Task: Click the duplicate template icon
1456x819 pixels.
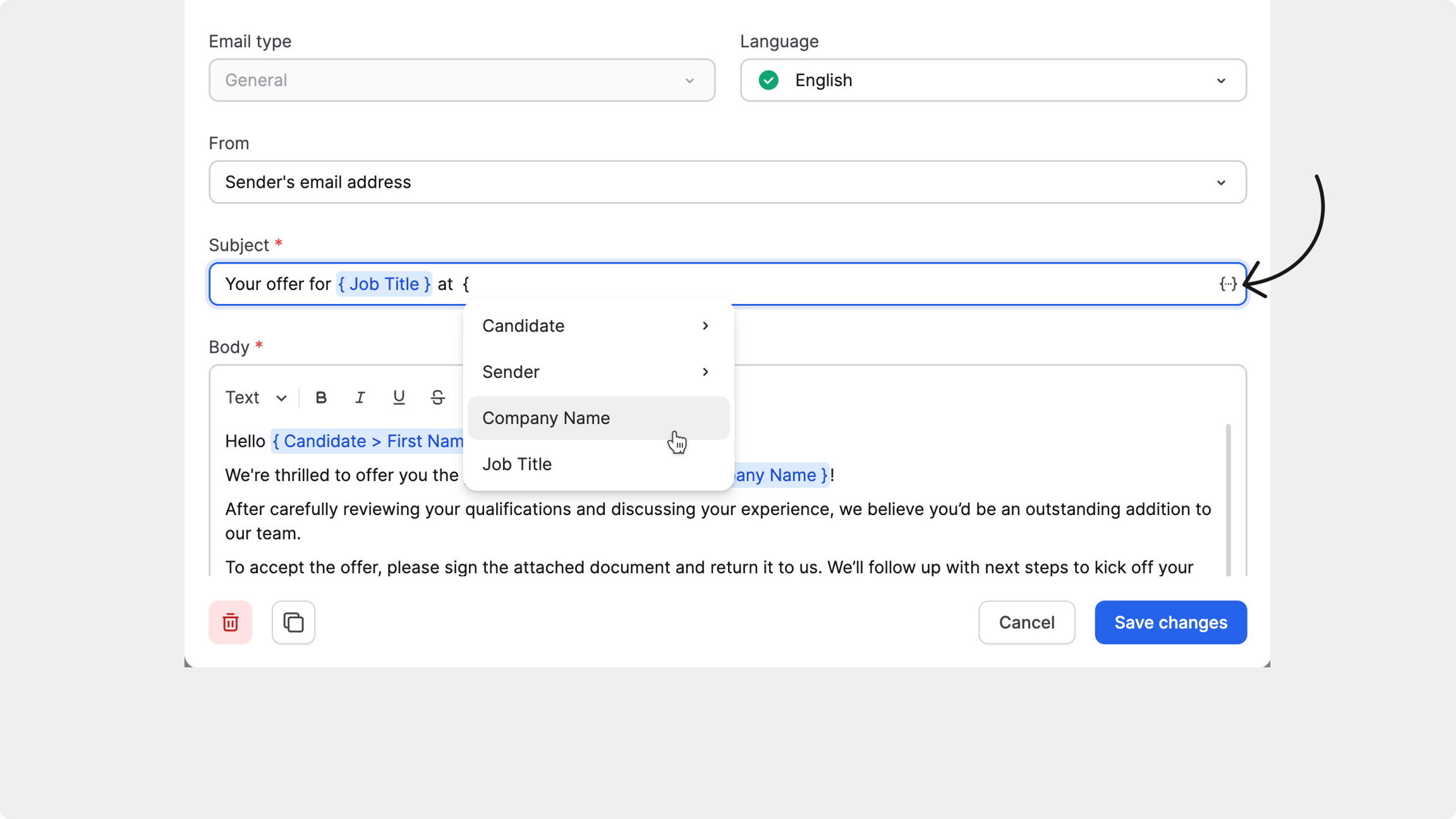Action: click(x=293, y=622)
